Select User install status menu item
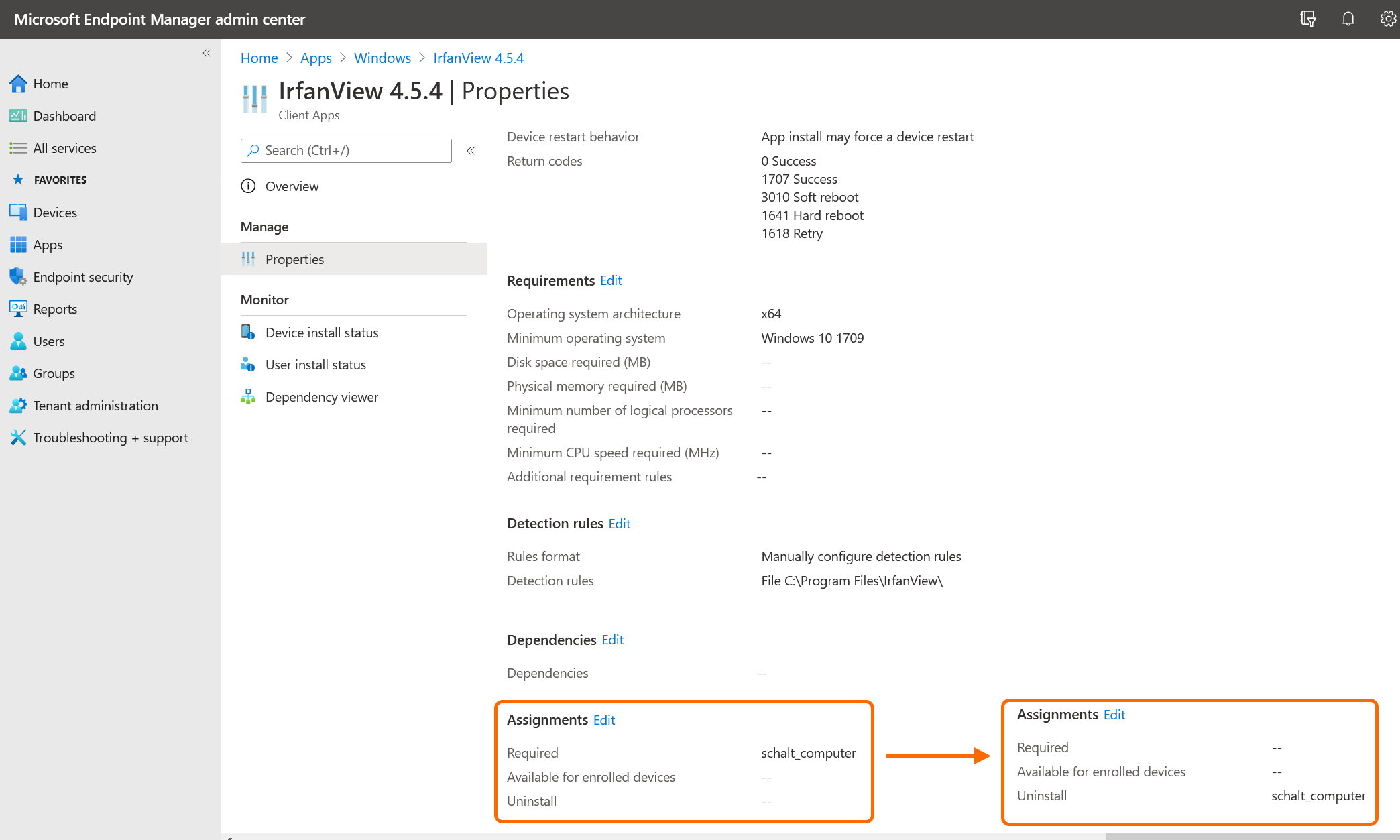 point(315,365)
